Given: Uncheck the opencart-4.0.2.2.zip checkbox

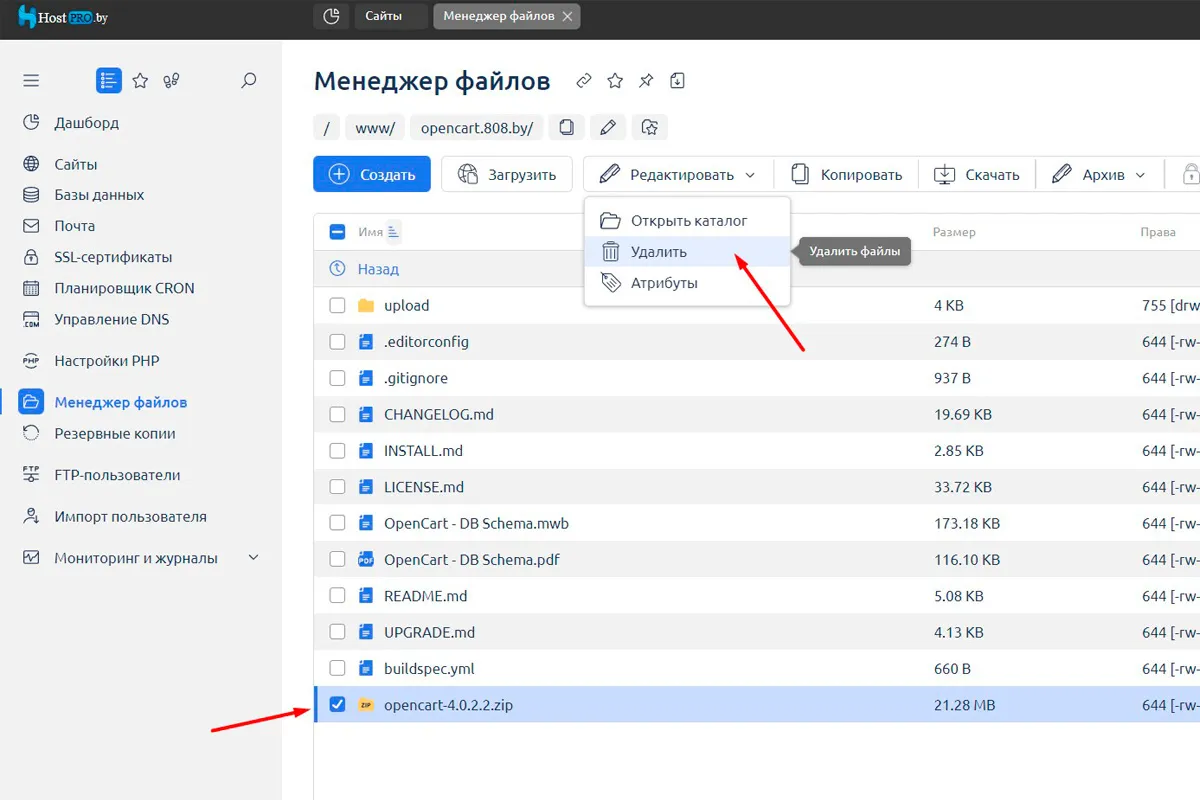Looking at the screenshot, I should [x=338, y=705].
